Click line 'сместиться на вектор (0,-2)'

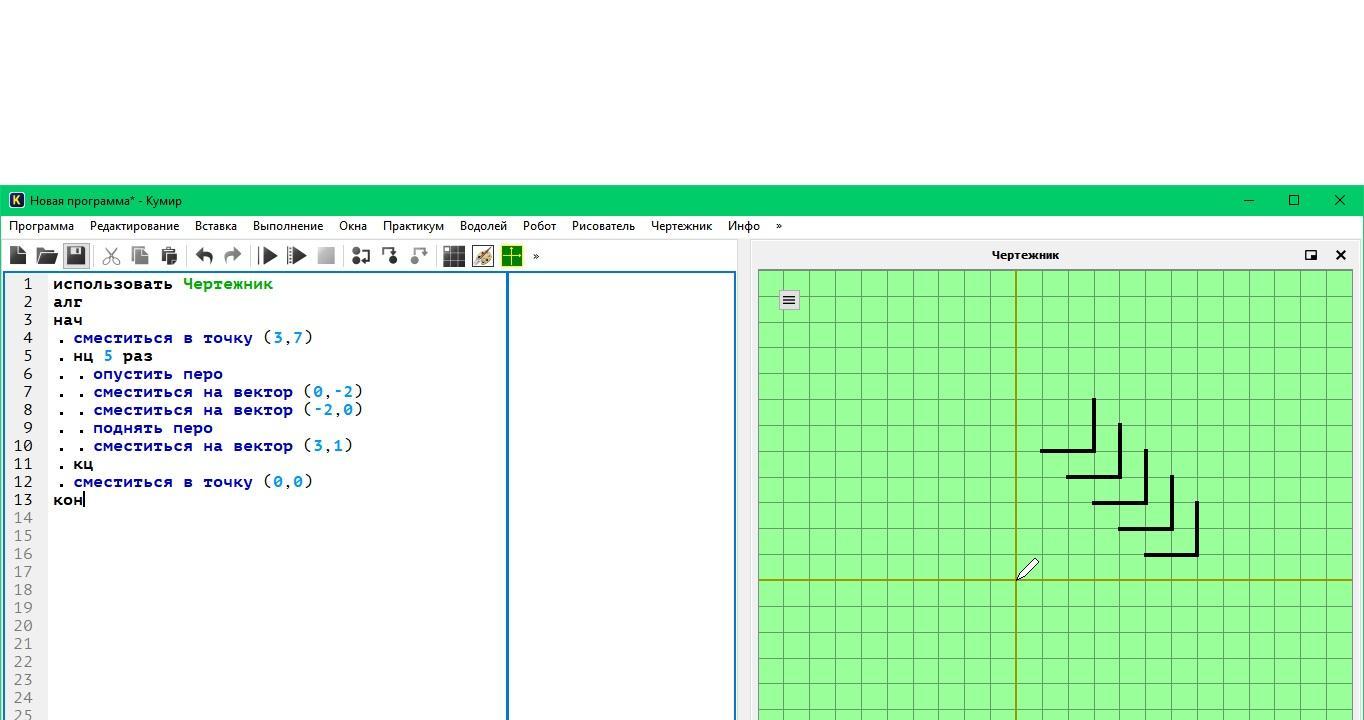[x=228, y=392]
